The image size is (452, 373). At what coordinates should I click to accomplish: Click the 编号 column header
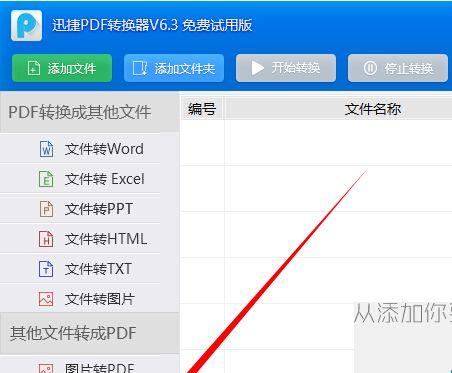click(202, 109)
